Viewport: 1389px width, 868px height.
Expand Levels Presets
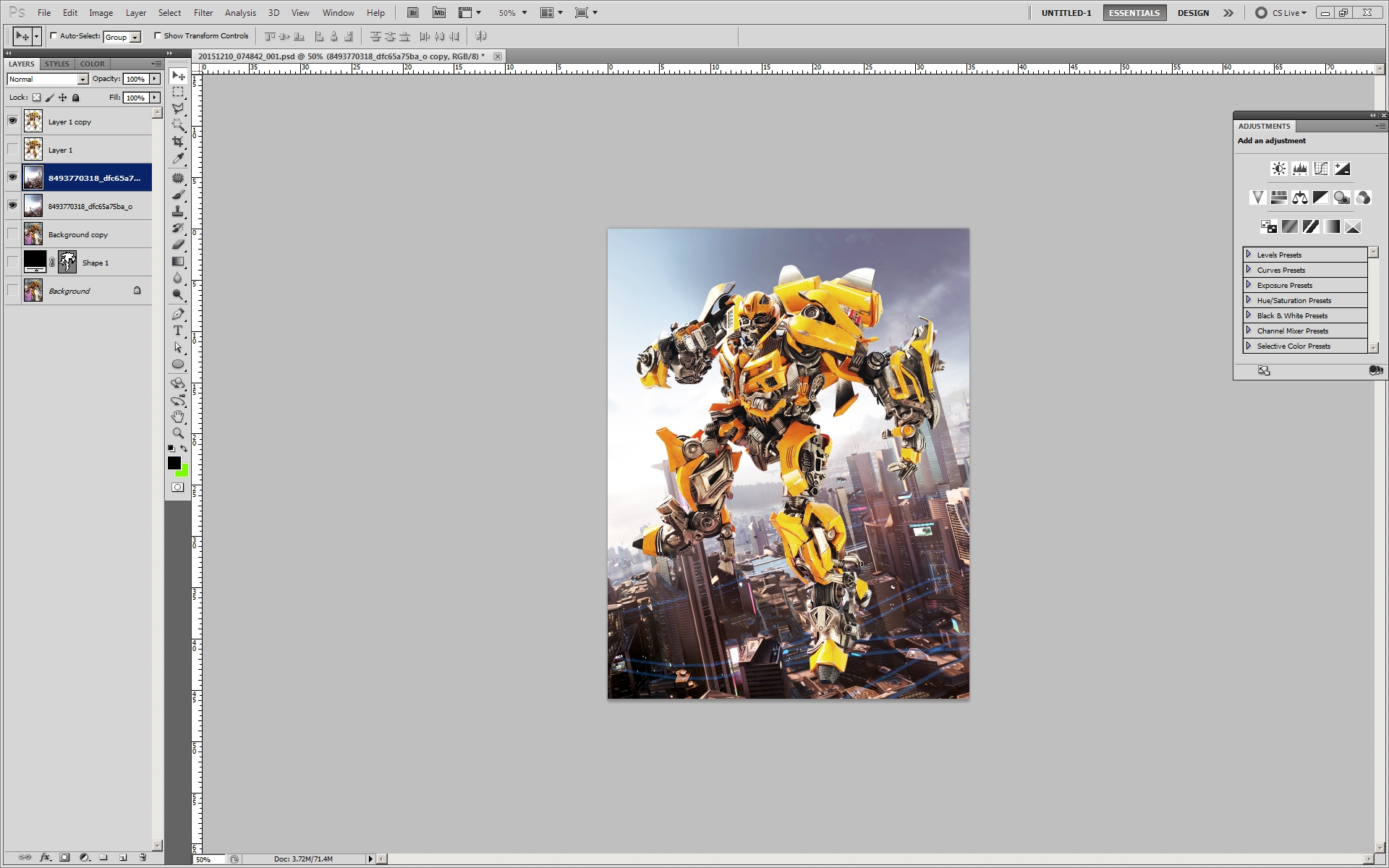pyautogui.click(x=1249, y=255)
